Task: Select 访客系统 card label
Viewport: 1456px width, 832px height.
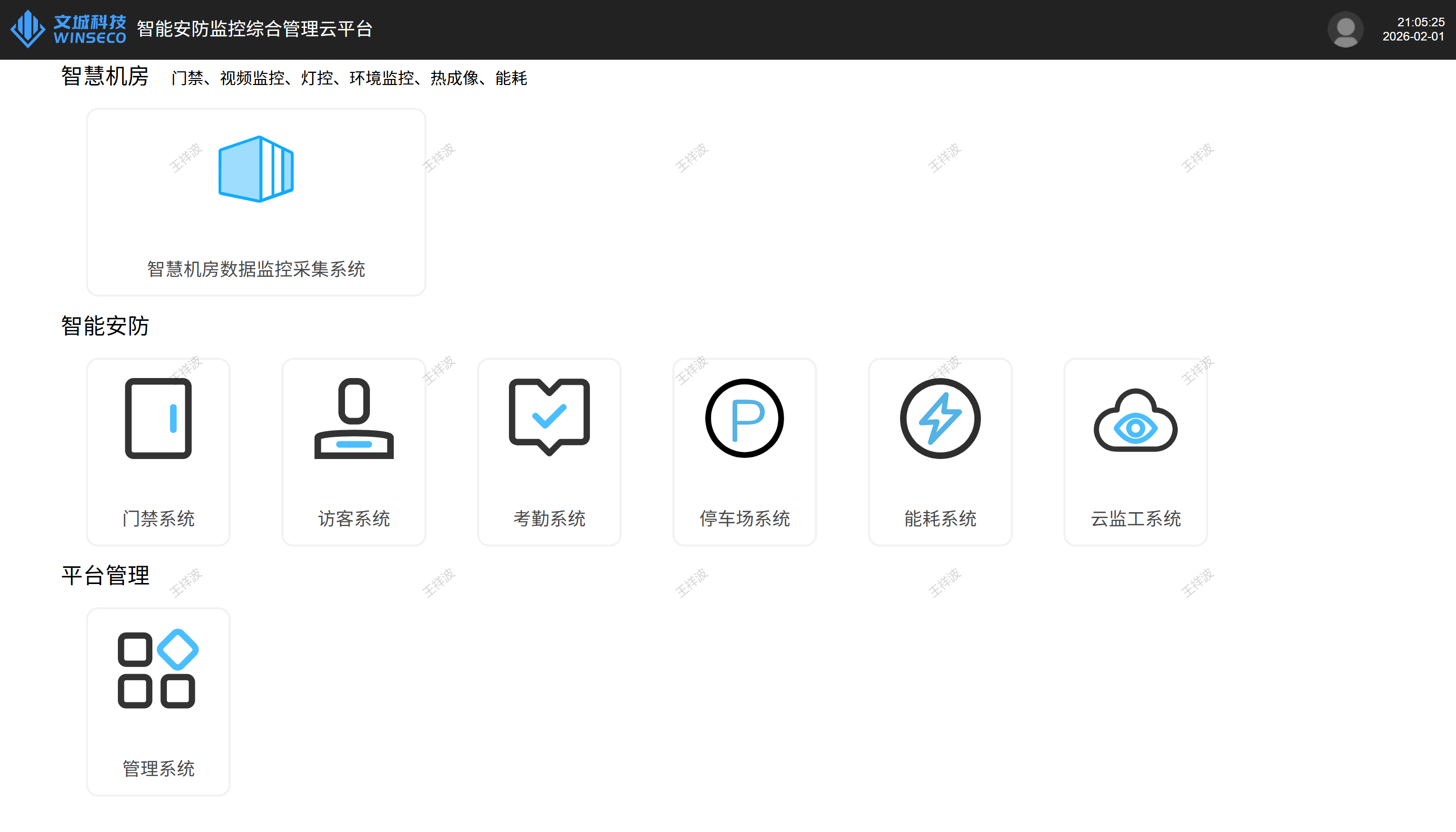Action: tap(354, 519)
